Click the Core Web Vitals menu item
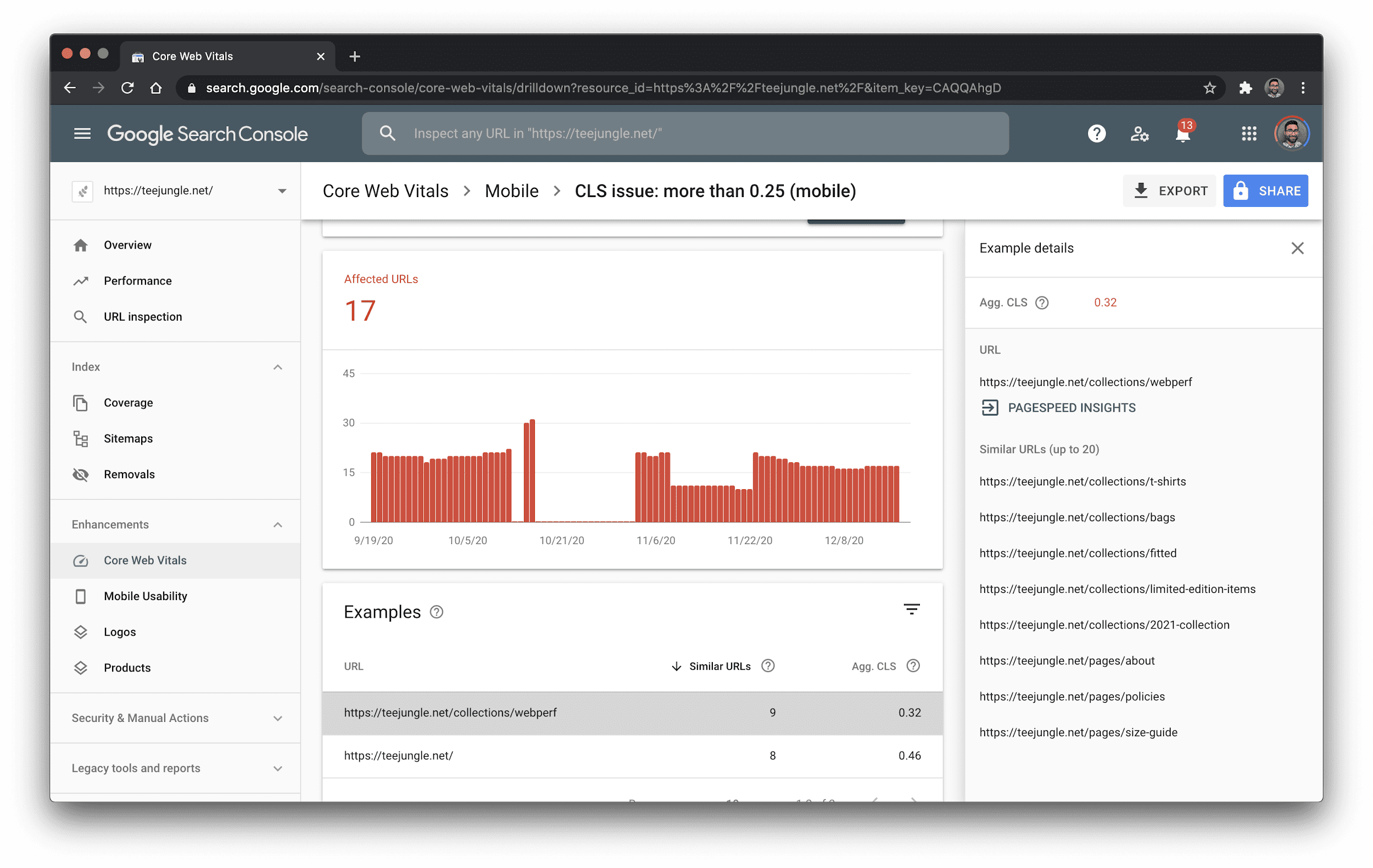 click(x=145, y=560)
